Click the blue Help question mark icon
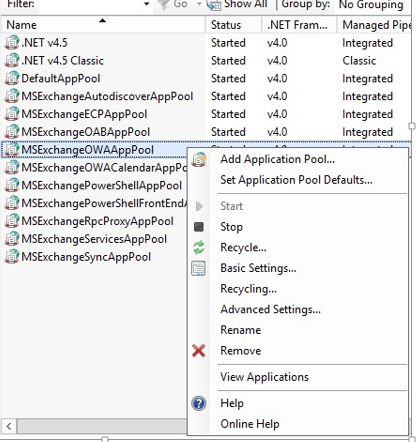 click(199, 404)
